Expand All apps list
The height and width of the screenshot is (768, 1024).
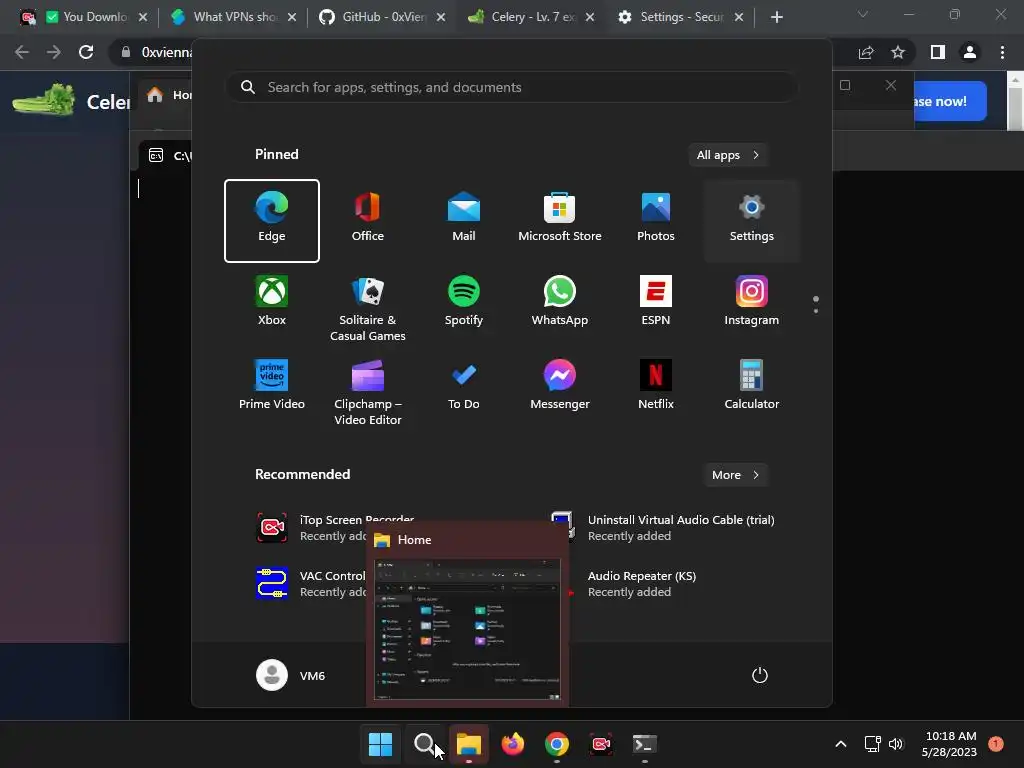(728, 155)
